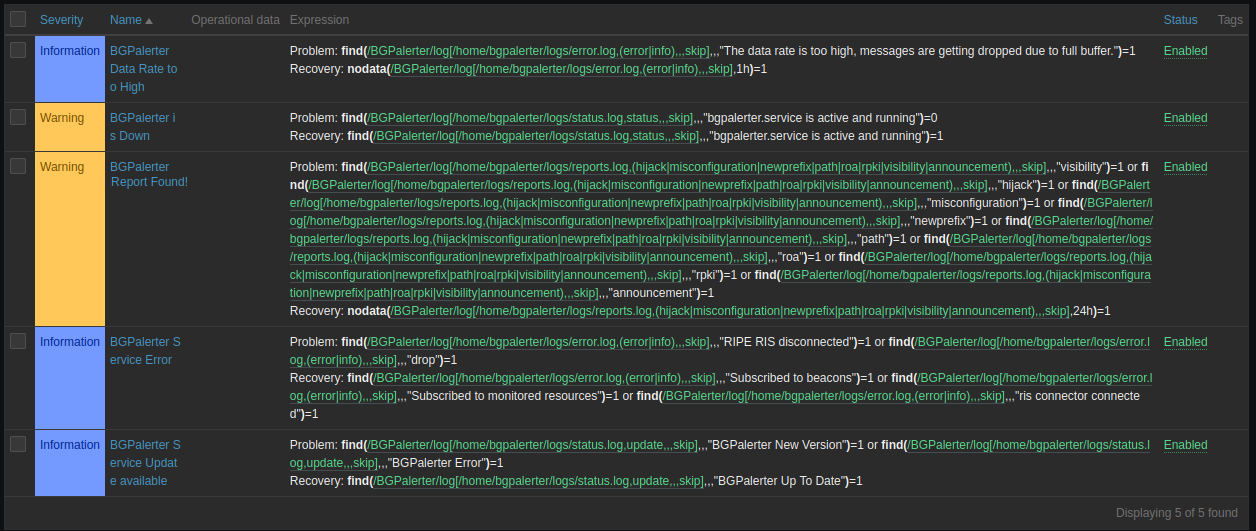Open the BGPalerter Data Rate too High trigger
Image resolution: width=1256 pixels, height=531 pixels.
[144, 69]
